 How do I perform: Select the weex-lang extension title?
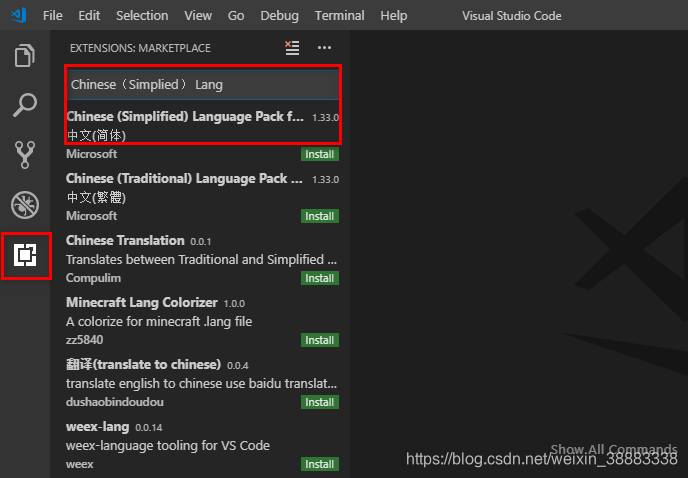pos(97,427)
